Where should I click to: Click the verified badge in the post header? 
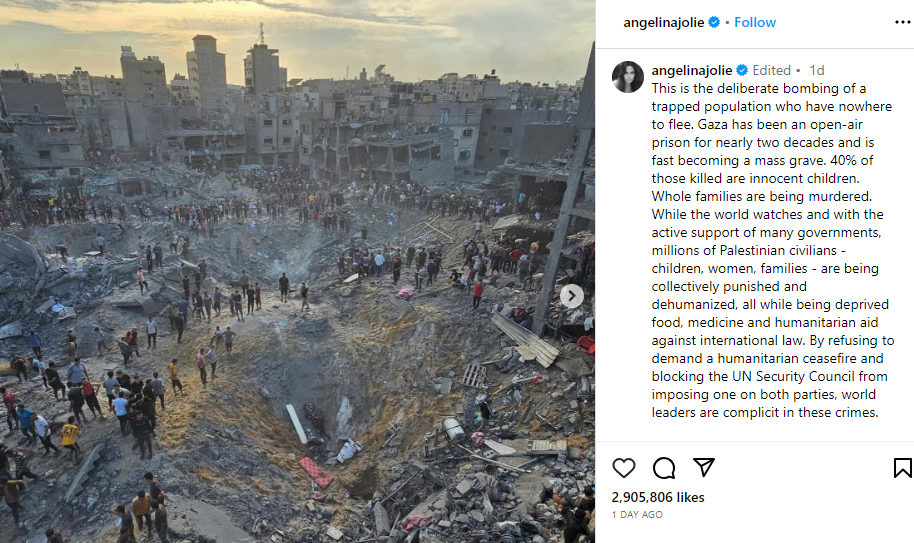pyautogui.click(x=714, y=22)
